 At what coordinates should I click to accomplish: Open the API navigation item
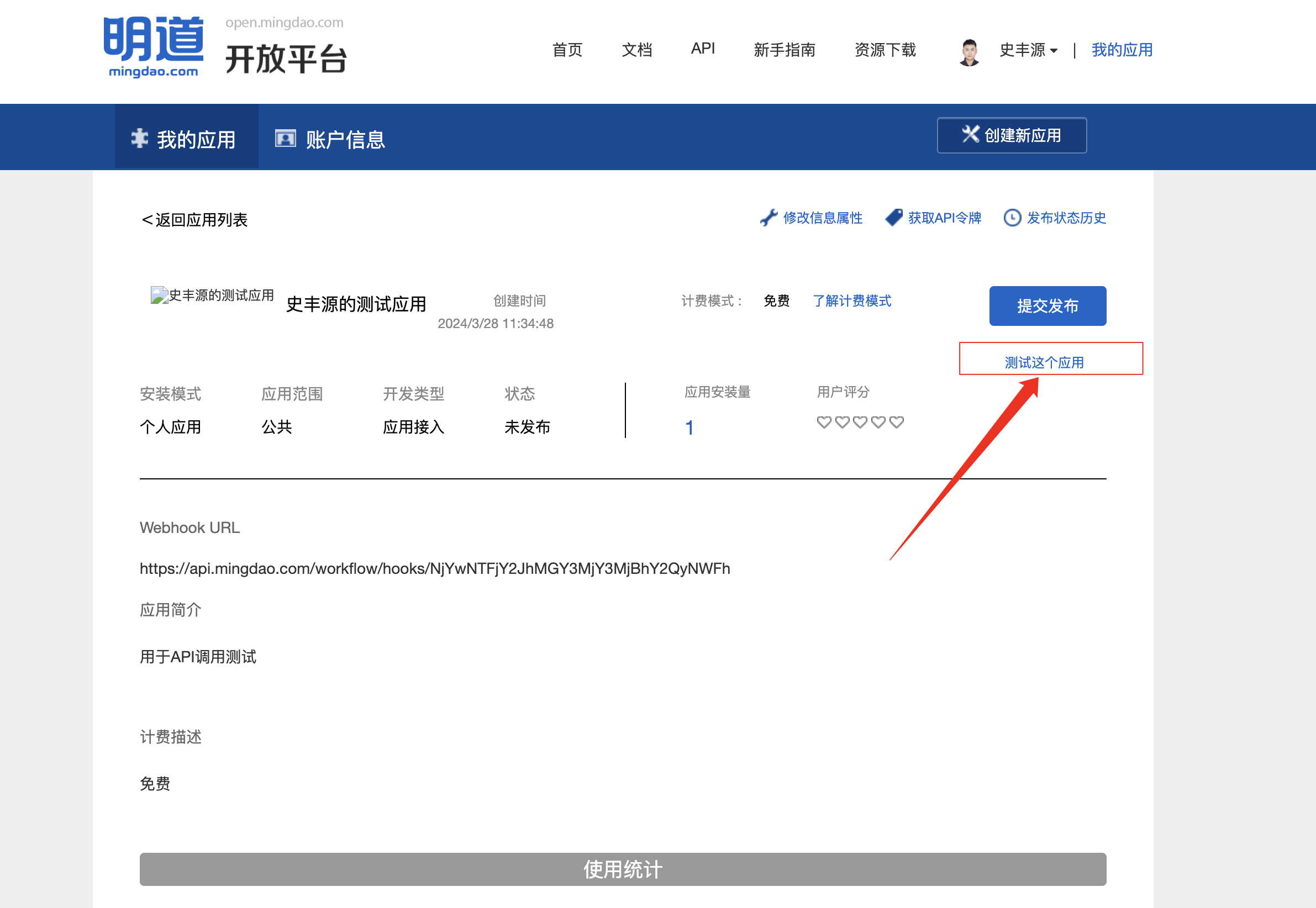(703, 49)
